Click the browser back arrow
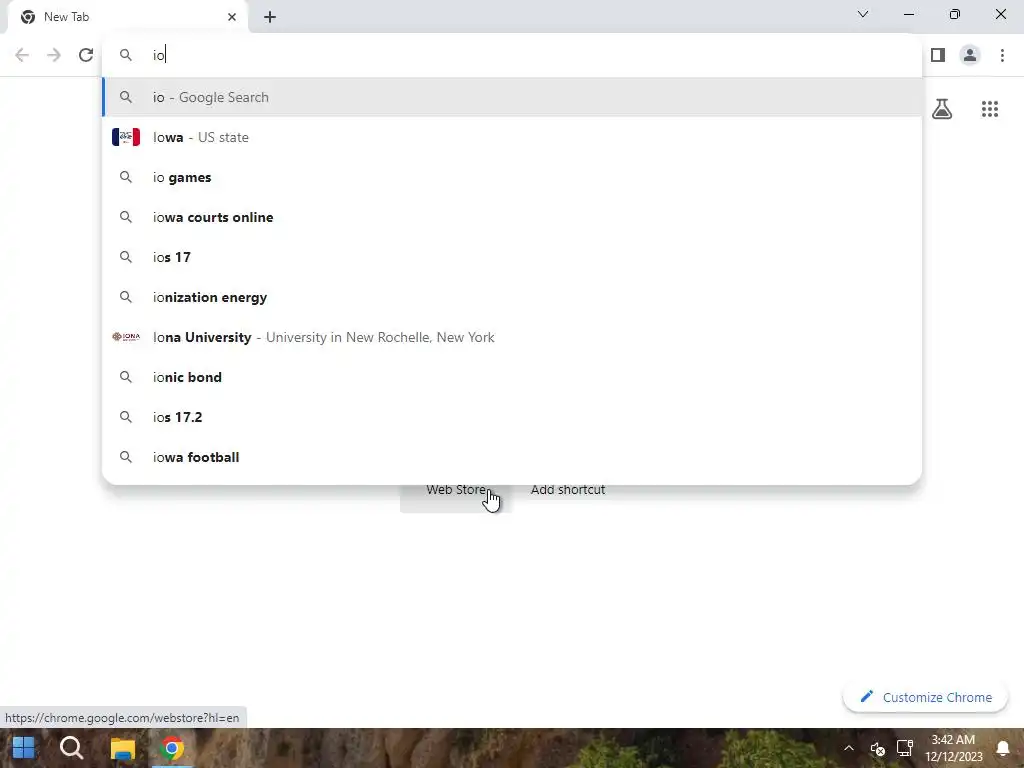The height and width of the screenshot is (768, 1024). point(22,55)
